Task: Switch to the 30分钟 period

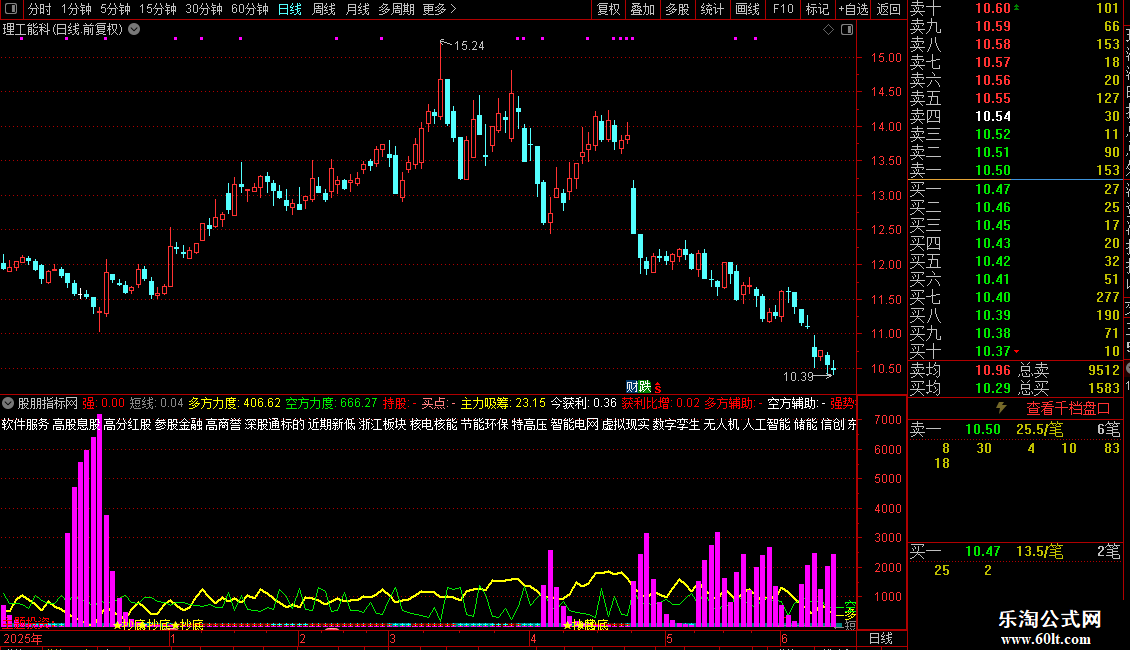Action: tap(203, 9)
